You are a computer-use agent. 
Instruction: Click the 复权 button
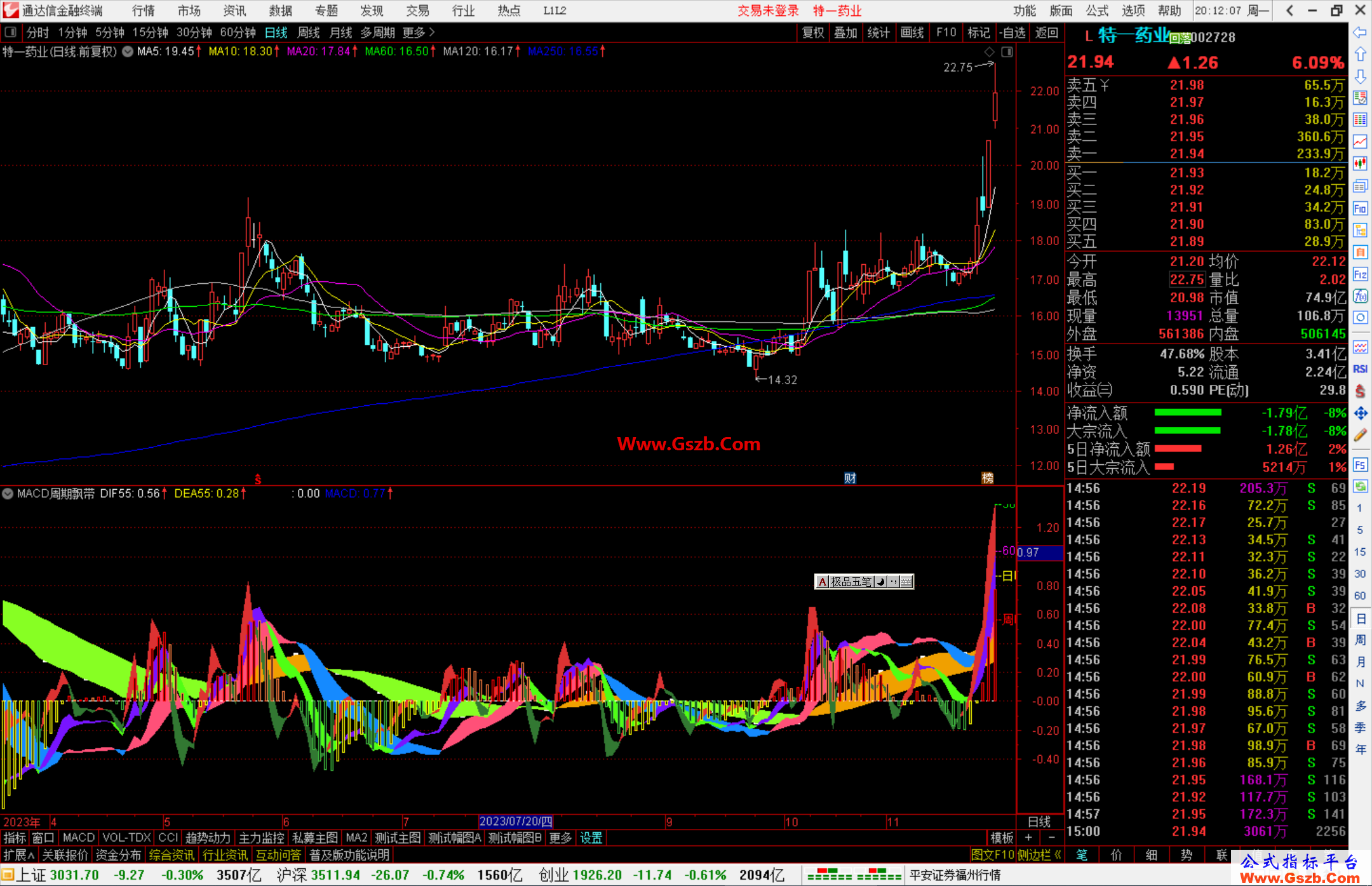813,32
